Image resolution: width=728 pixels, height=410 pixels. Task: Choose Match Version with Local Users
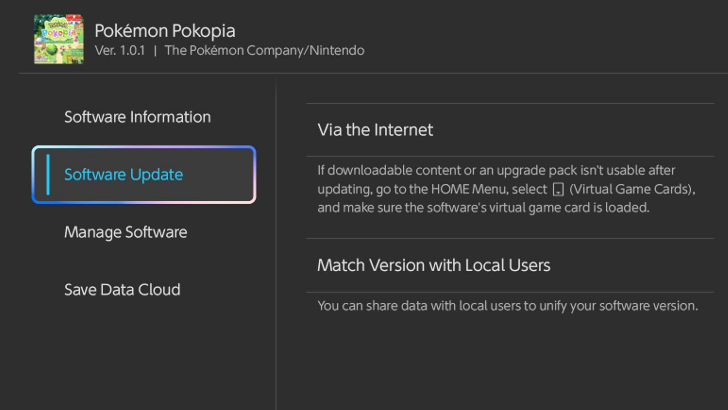[x=510, y=266]
